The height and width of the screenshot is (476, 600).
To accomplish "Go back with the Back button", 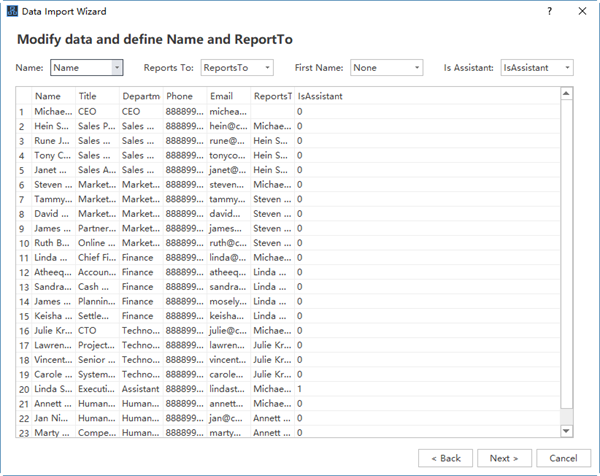I will (x=446, y=458).
